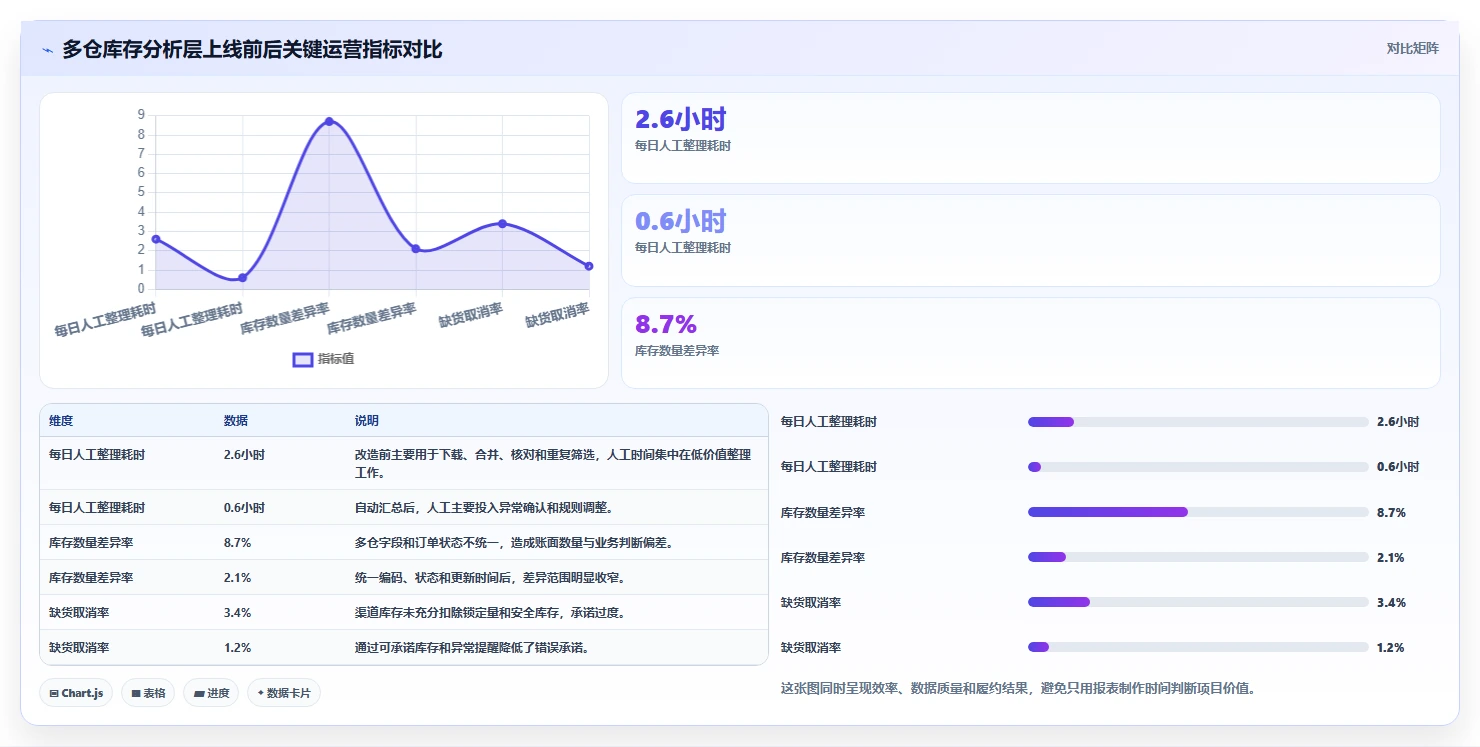
Task: Click the progress bar labeled 2.6小时
Action: click(1198, 422)
